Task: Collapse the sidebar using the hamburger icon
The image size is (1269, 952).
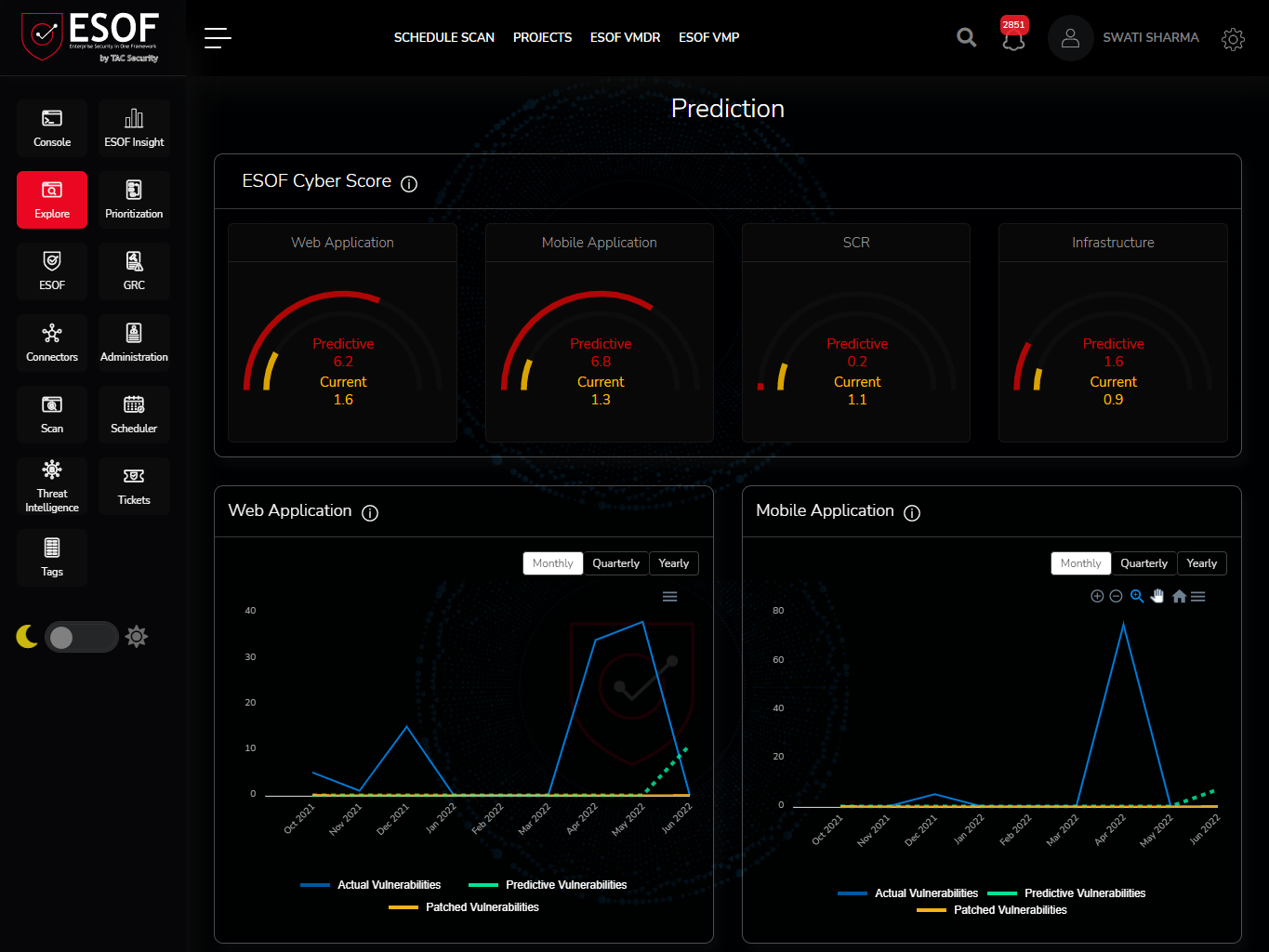Action: [x=218, y=37]
